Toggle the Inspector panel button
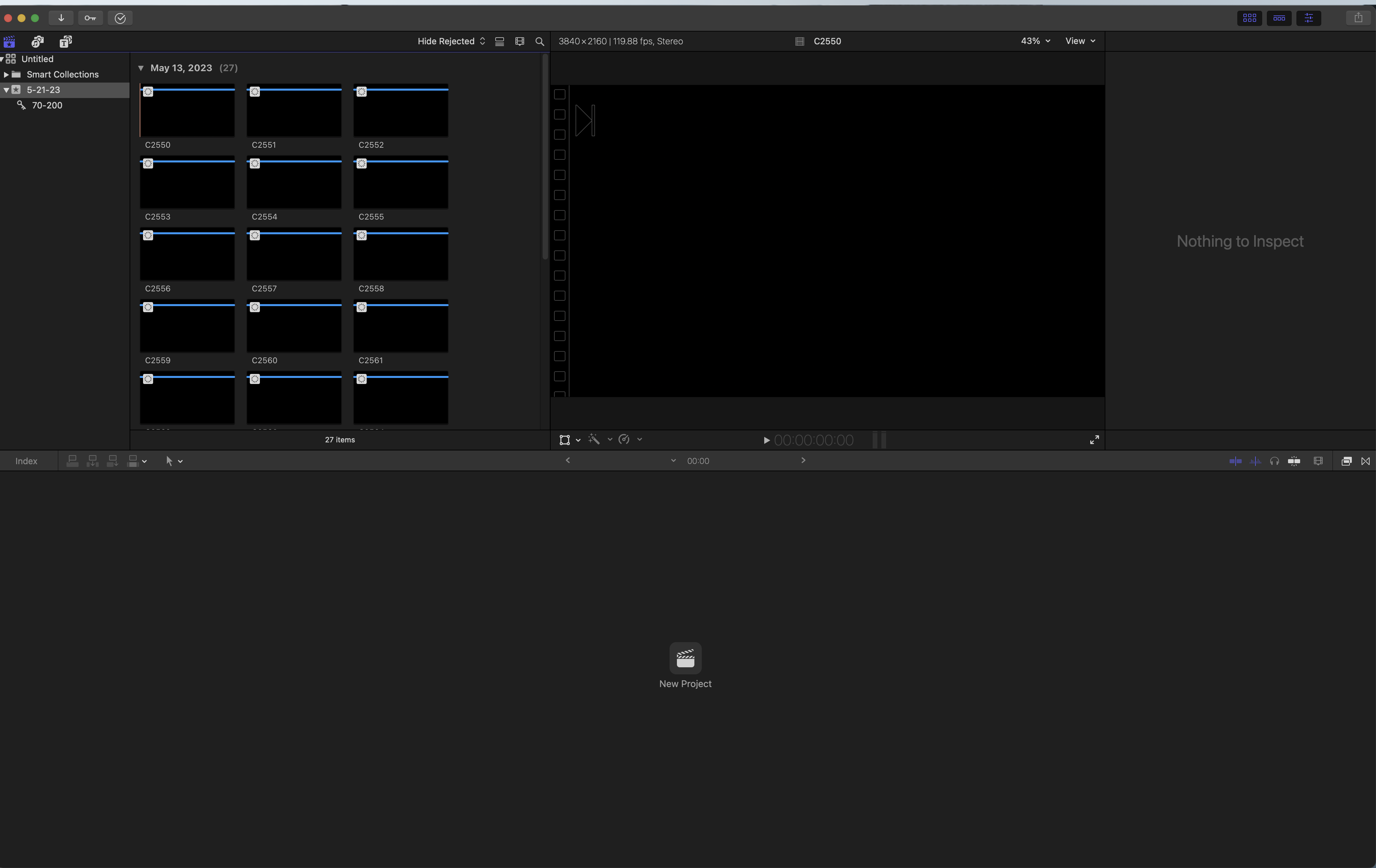The image size is (1376, 868). tap(1309, 18)
